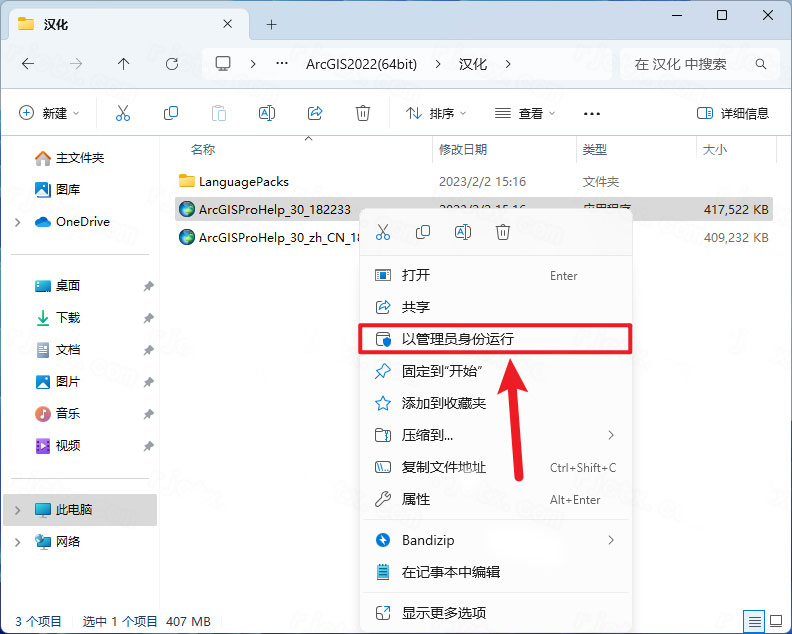Viewport: 792px width, 634px height.
Task: Open 文档 in the navigation pane
Action: [58, 350]
